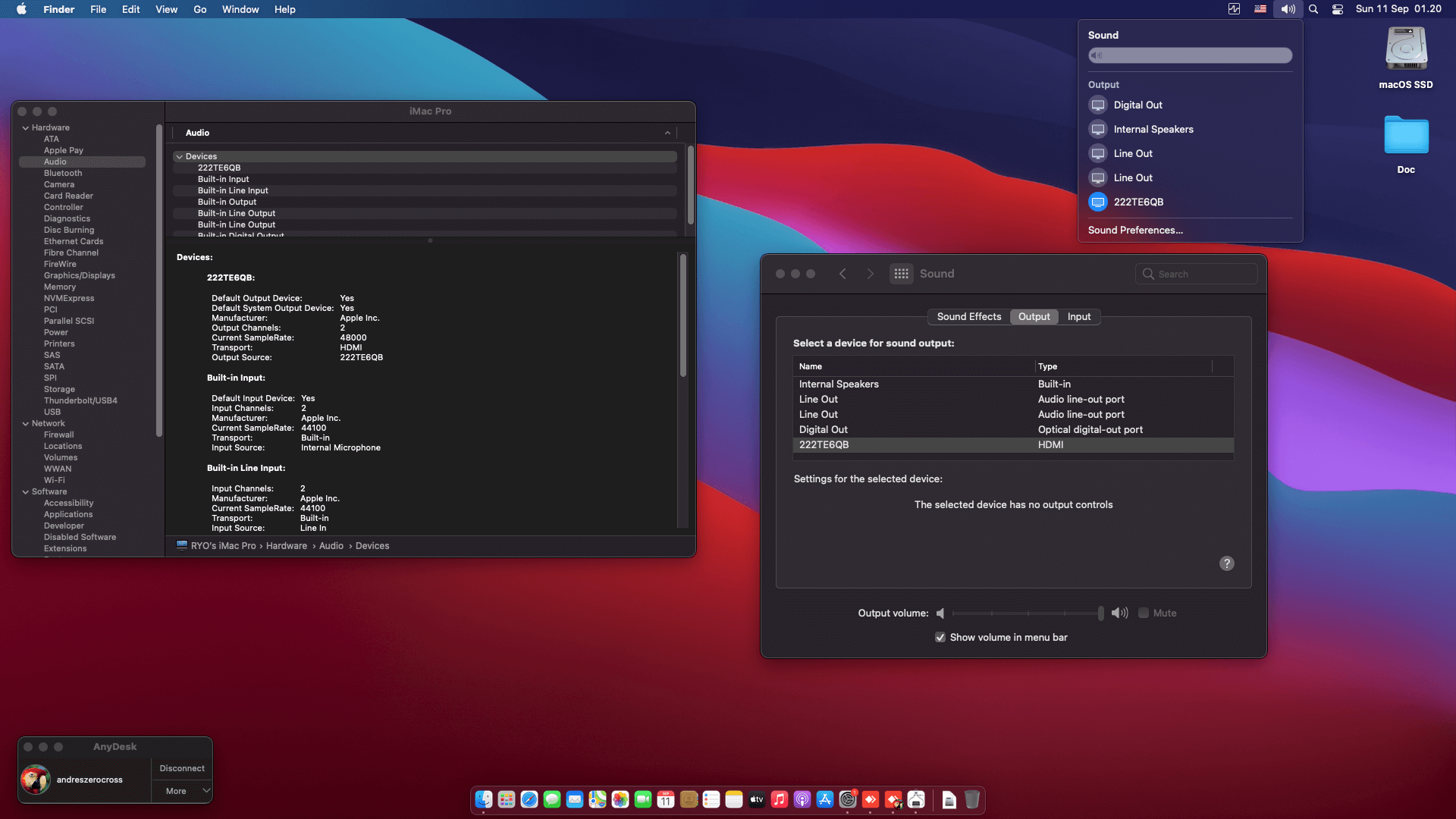
Task: Switch to the Sound Effects tab
Action: click(968, 317)
